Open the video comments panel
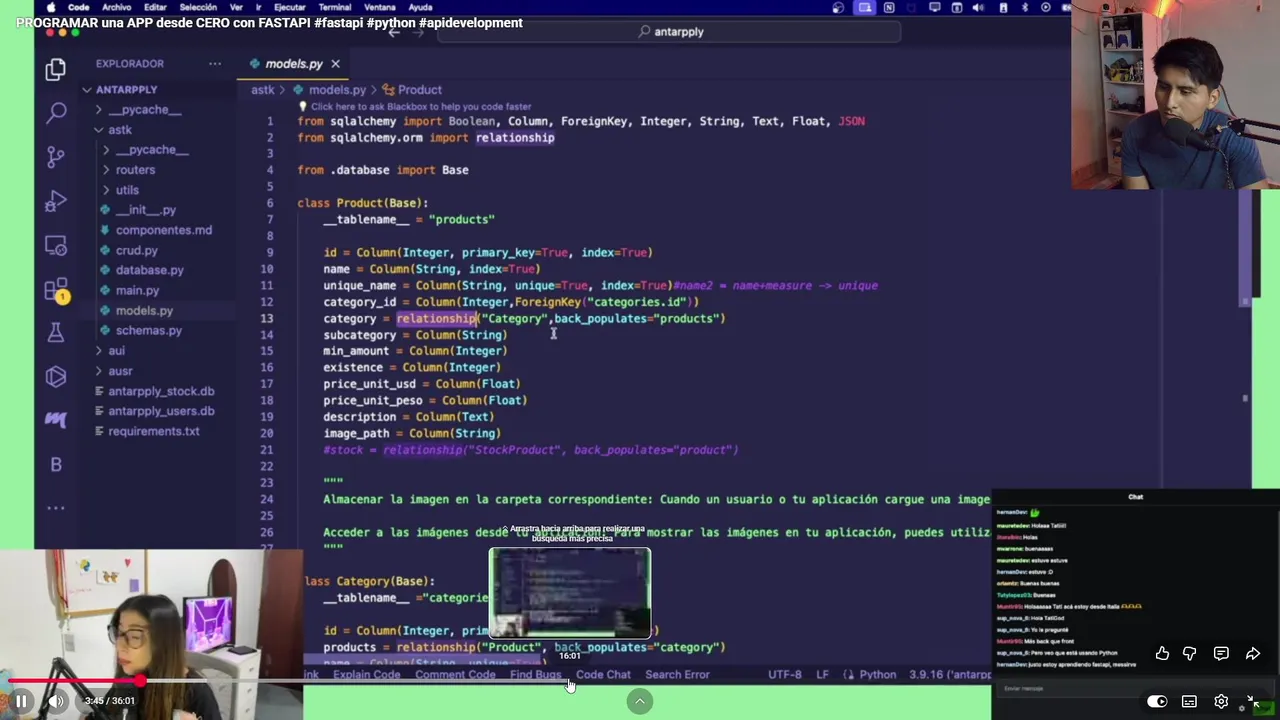This screenshot has width=1280, height=720. tap(1221, 653)
